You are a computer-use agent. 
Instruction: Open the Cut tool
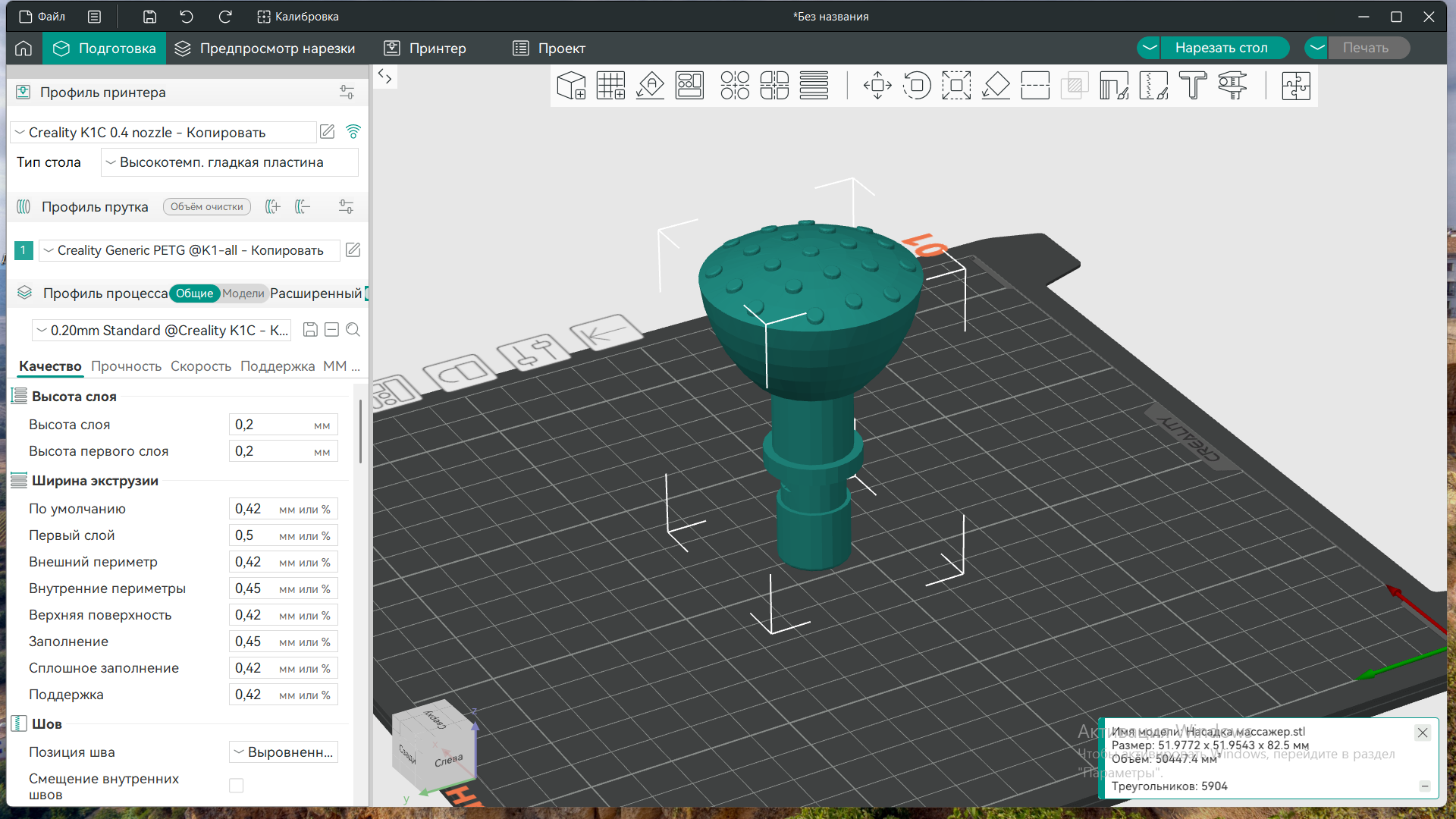[x=1035, y=86]
